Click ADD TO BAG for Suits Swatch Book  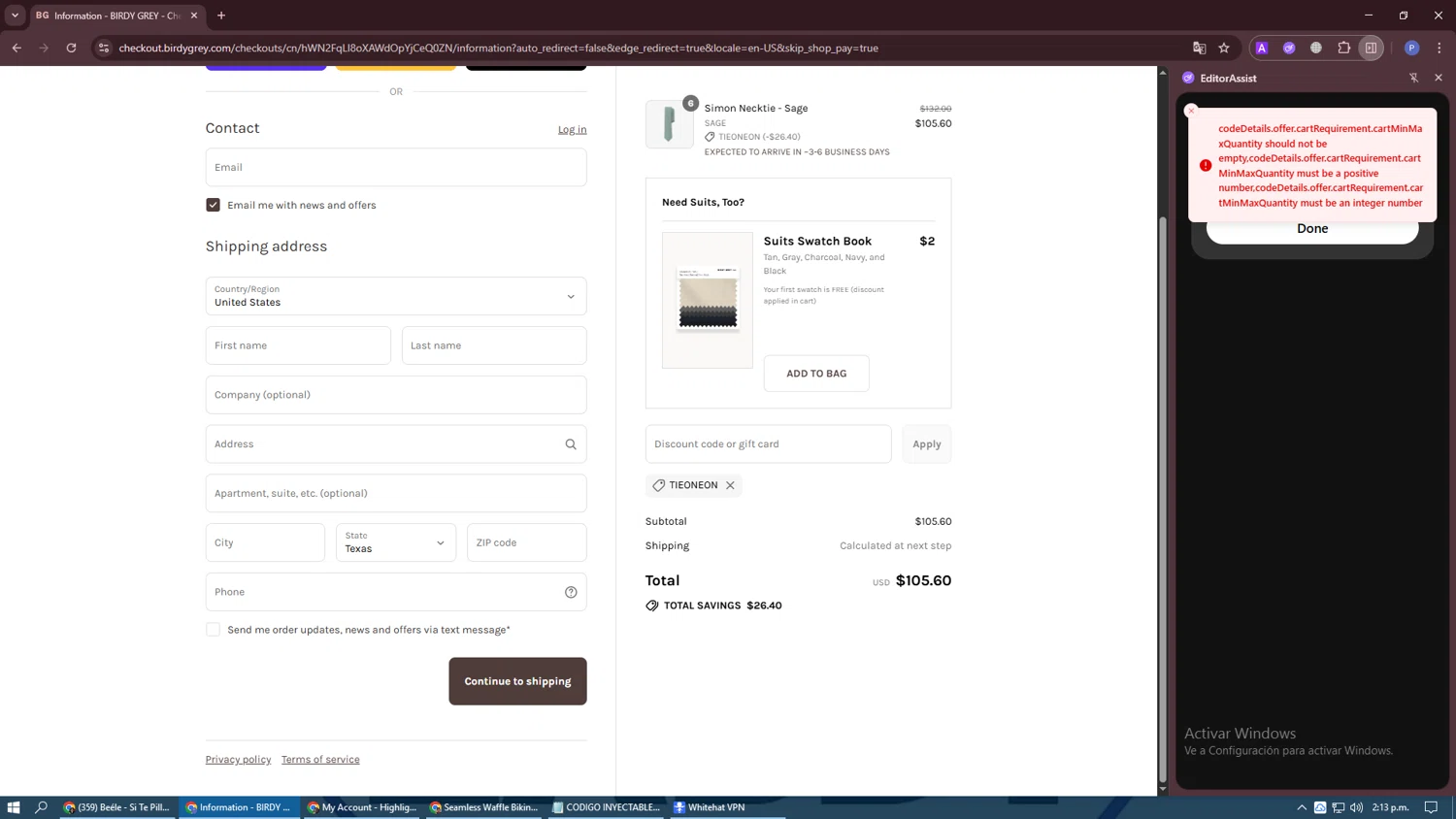pyautogui.click(x=816, y=374)
